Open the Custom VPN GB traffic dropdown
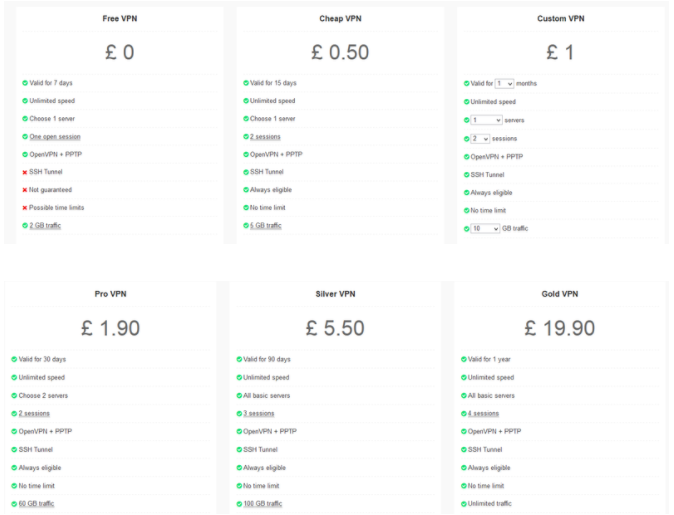The width and height of the screenshot is (674, 515). (x=485, y=229)
